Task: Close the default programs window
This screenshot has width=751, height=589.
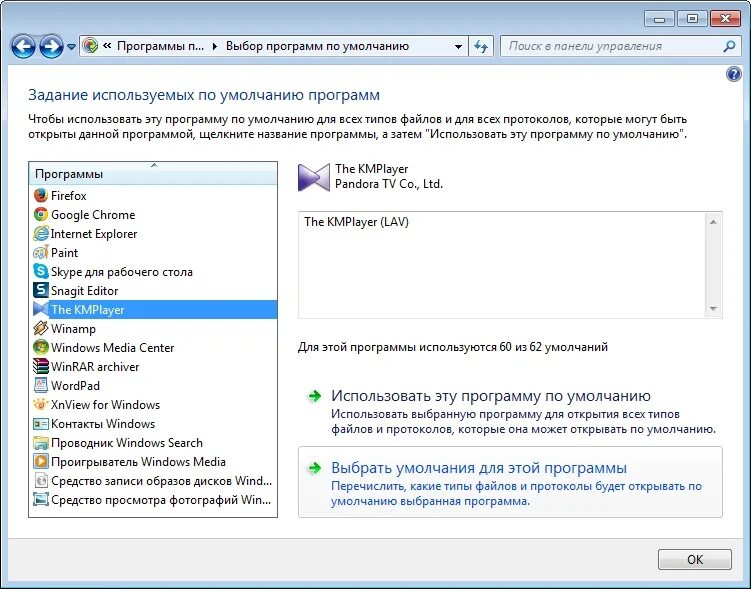Action: [x=726, y=19]
